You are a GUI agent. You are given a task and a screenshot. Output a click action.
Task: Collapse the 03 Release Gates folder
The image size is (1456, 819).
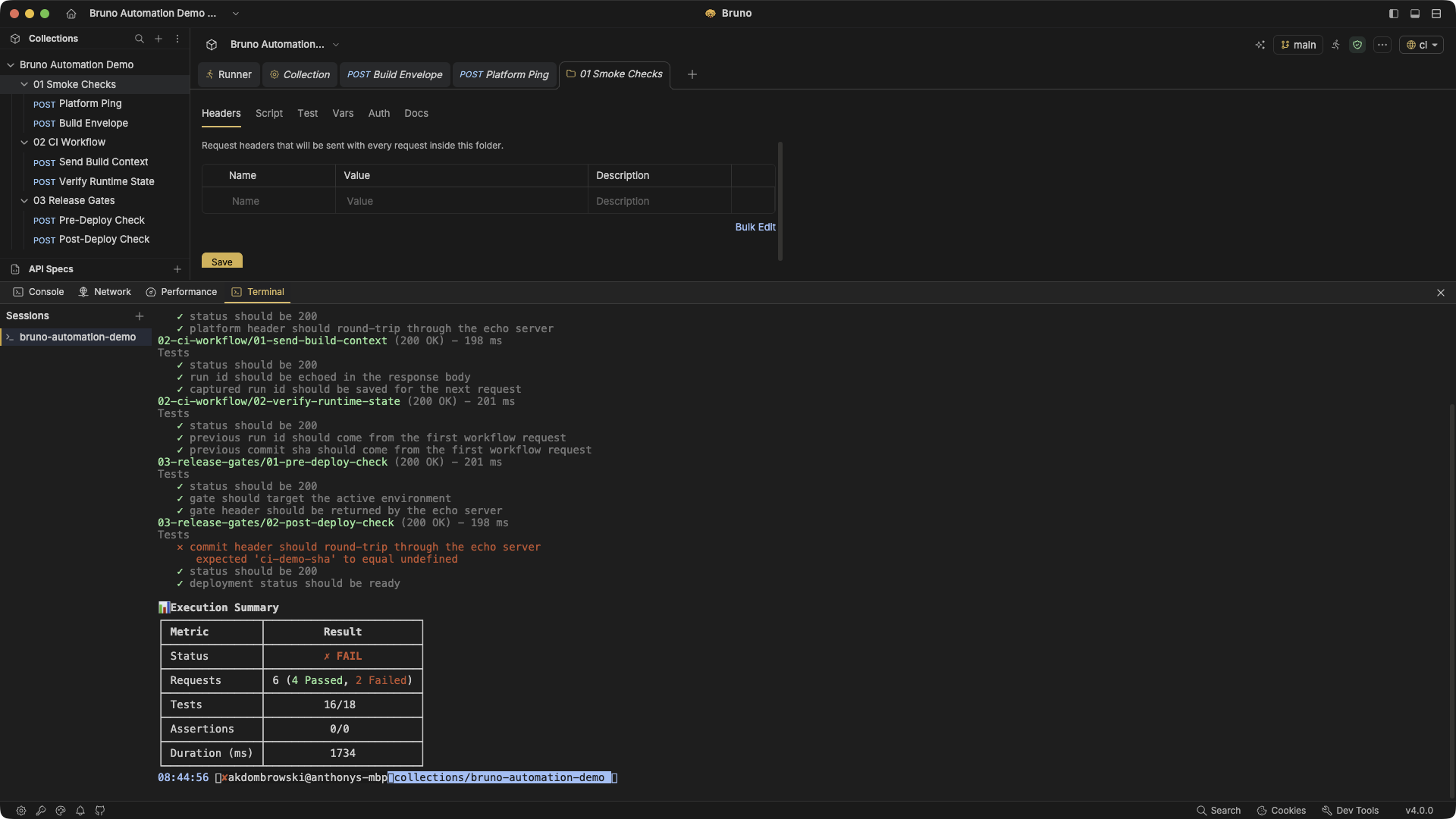click(24, 201)
